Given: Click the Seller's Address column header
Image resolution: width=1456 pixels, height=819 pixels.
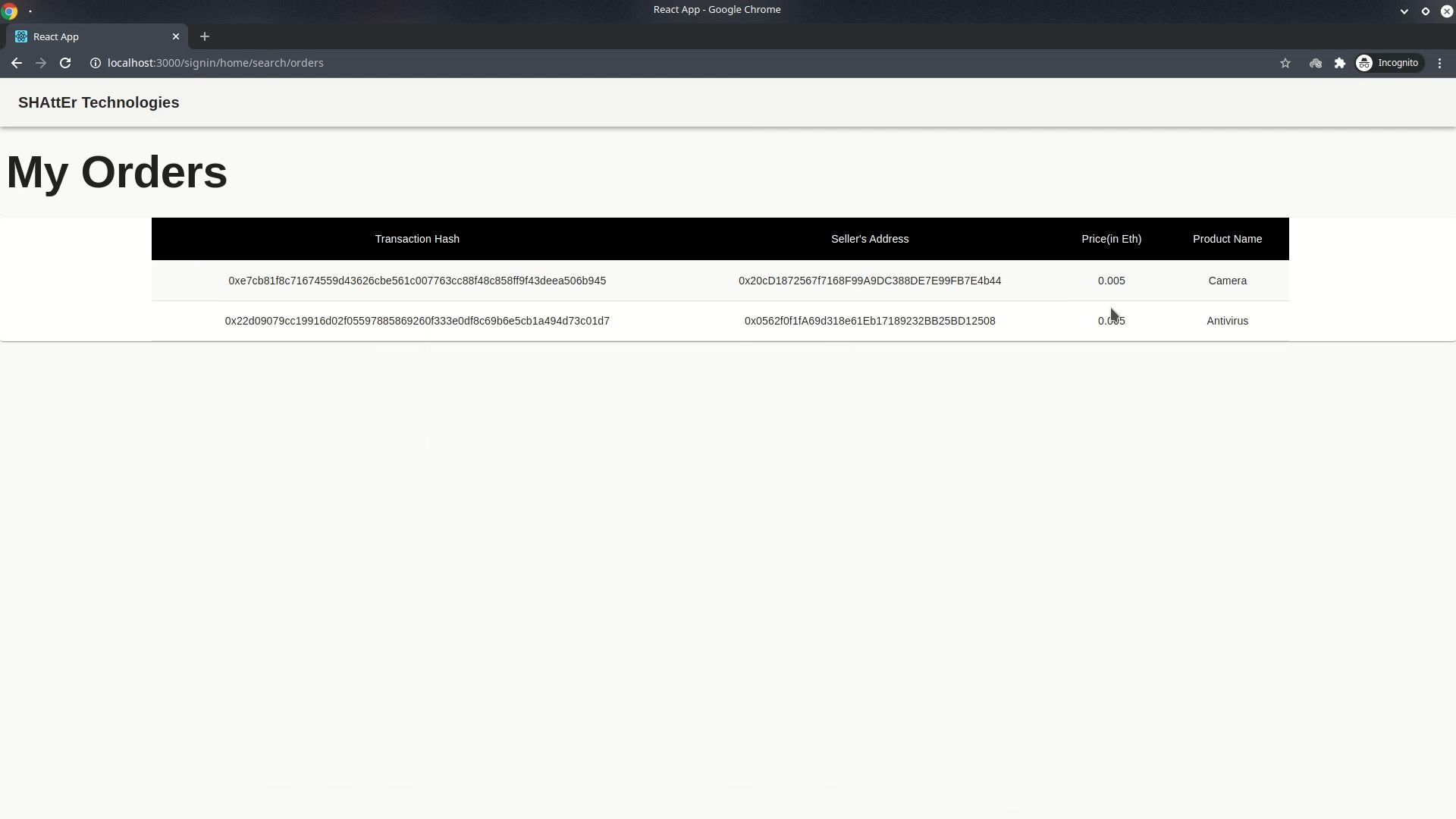Looking at the screenshot, I should point(870,238).
